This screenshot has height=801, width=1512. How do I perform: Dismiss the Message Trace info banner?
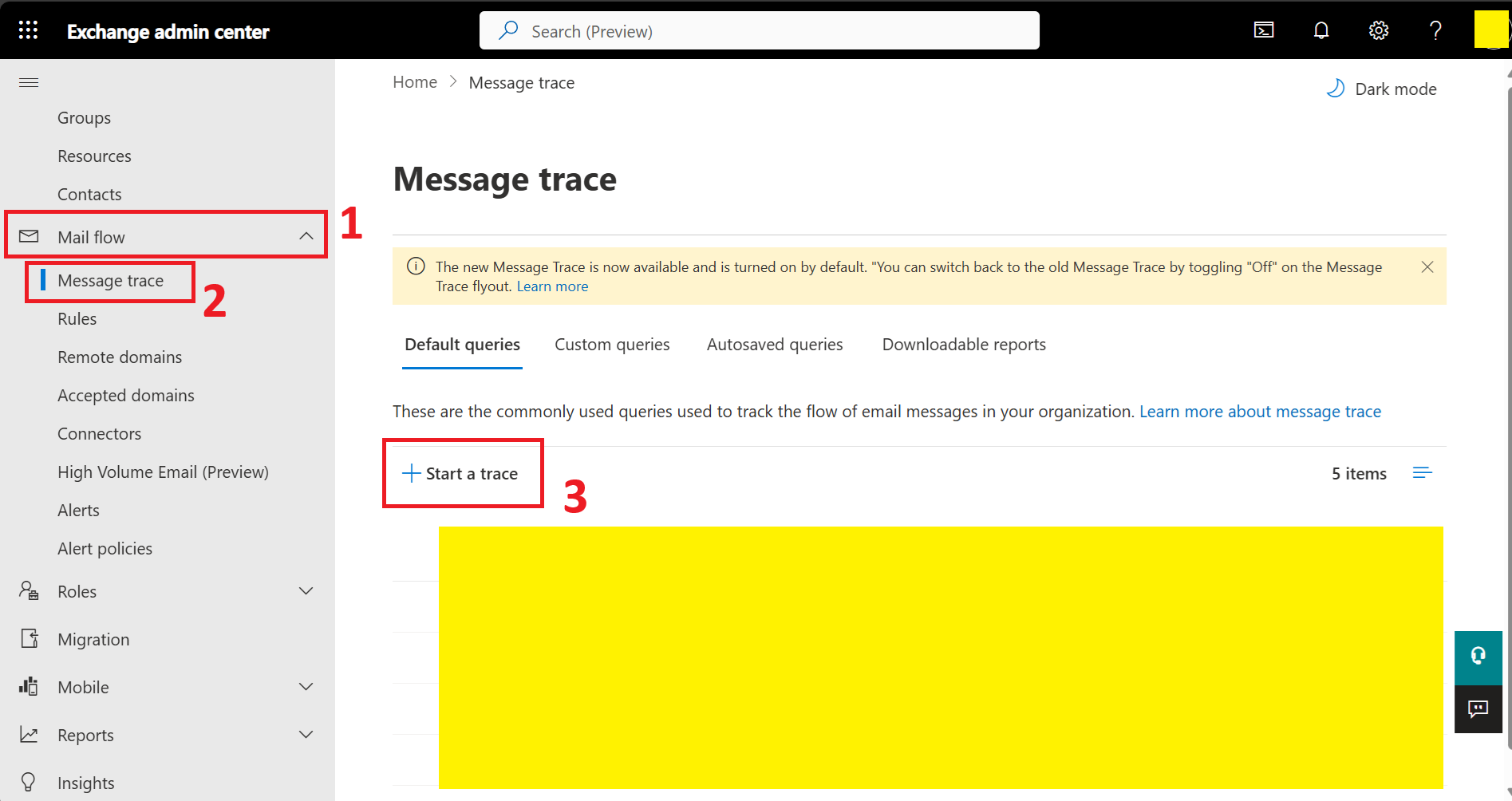click(x=1427, y=267)
